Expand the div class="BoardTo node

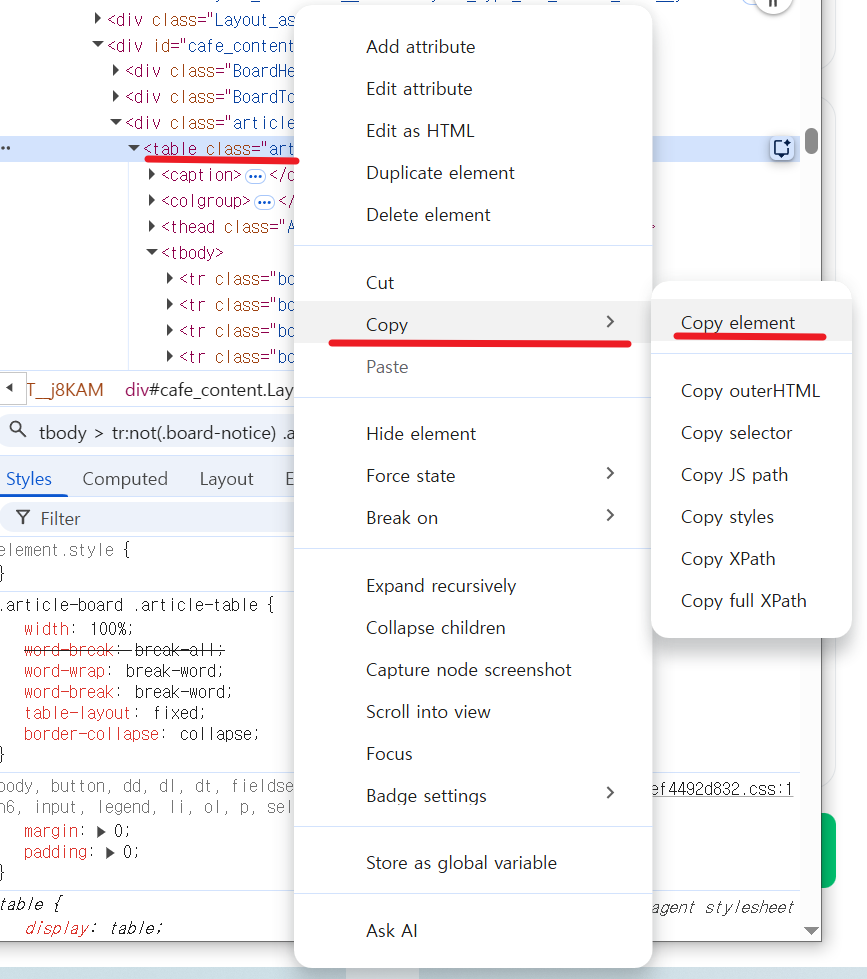(x=115, y=96)
